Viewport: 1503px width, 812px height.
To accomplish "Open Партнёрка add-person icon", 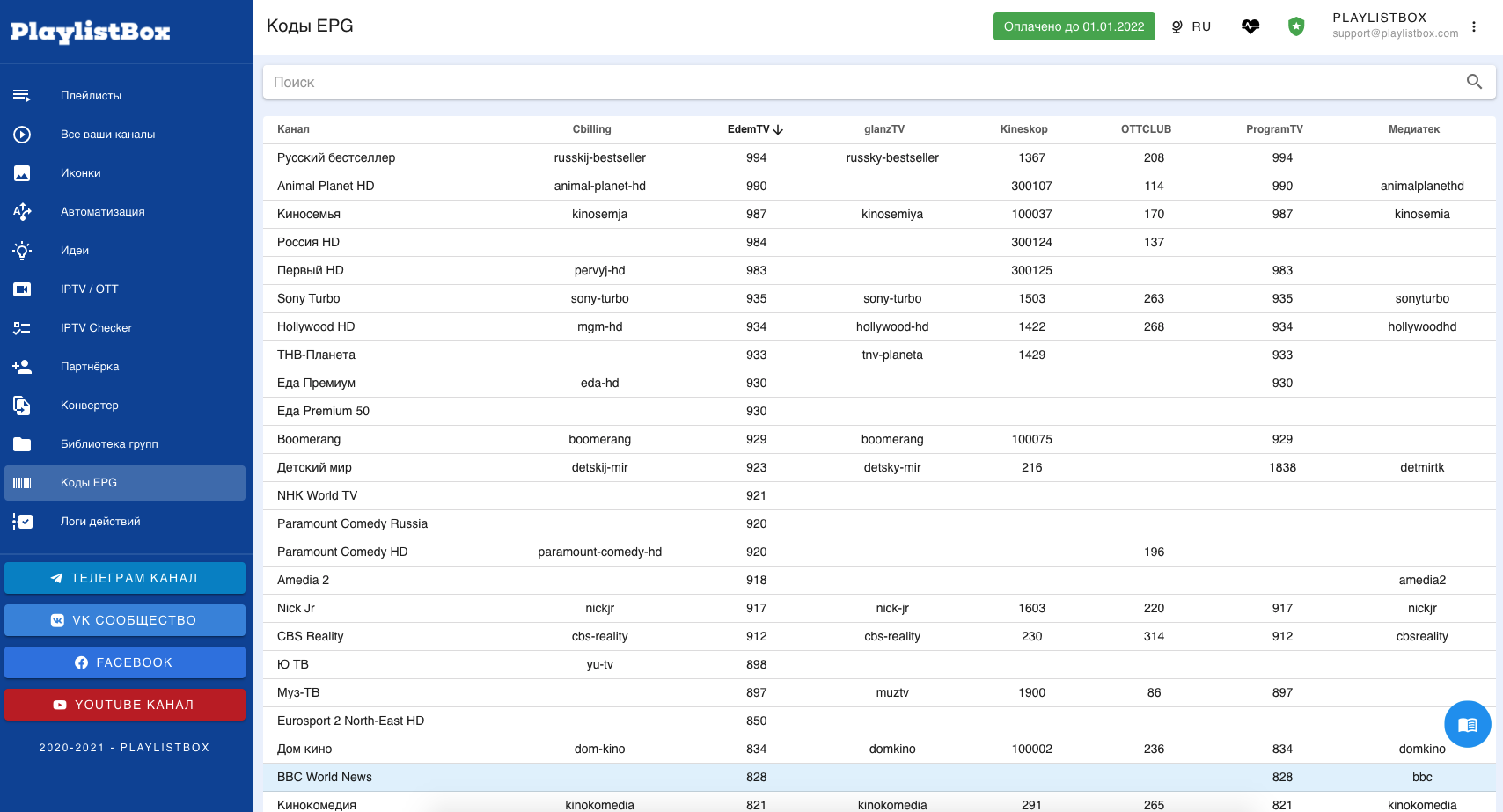I will [22, 367].
